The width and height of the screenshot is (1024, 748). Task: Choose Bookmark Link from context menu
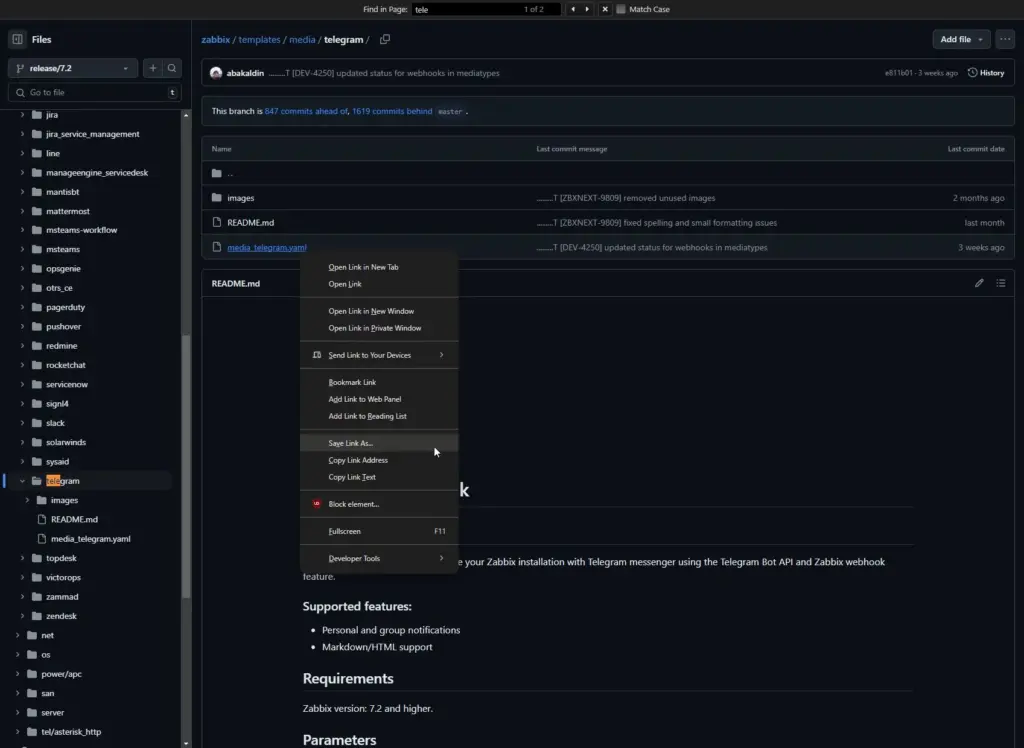click(379, 382)
